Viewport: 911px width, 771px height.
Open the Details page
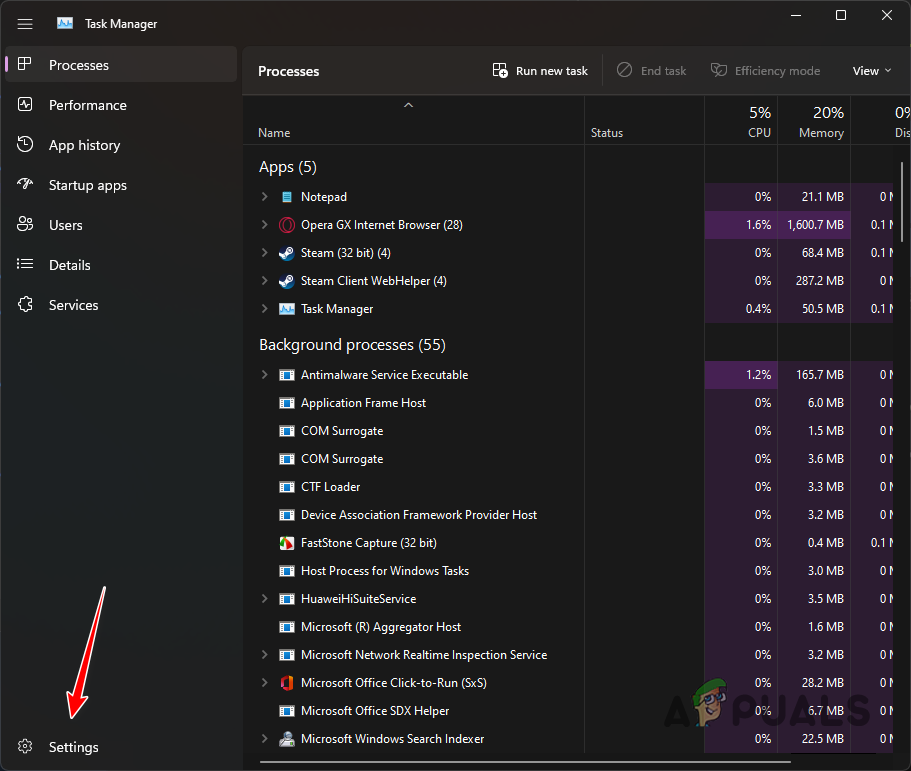coord(68,265)
